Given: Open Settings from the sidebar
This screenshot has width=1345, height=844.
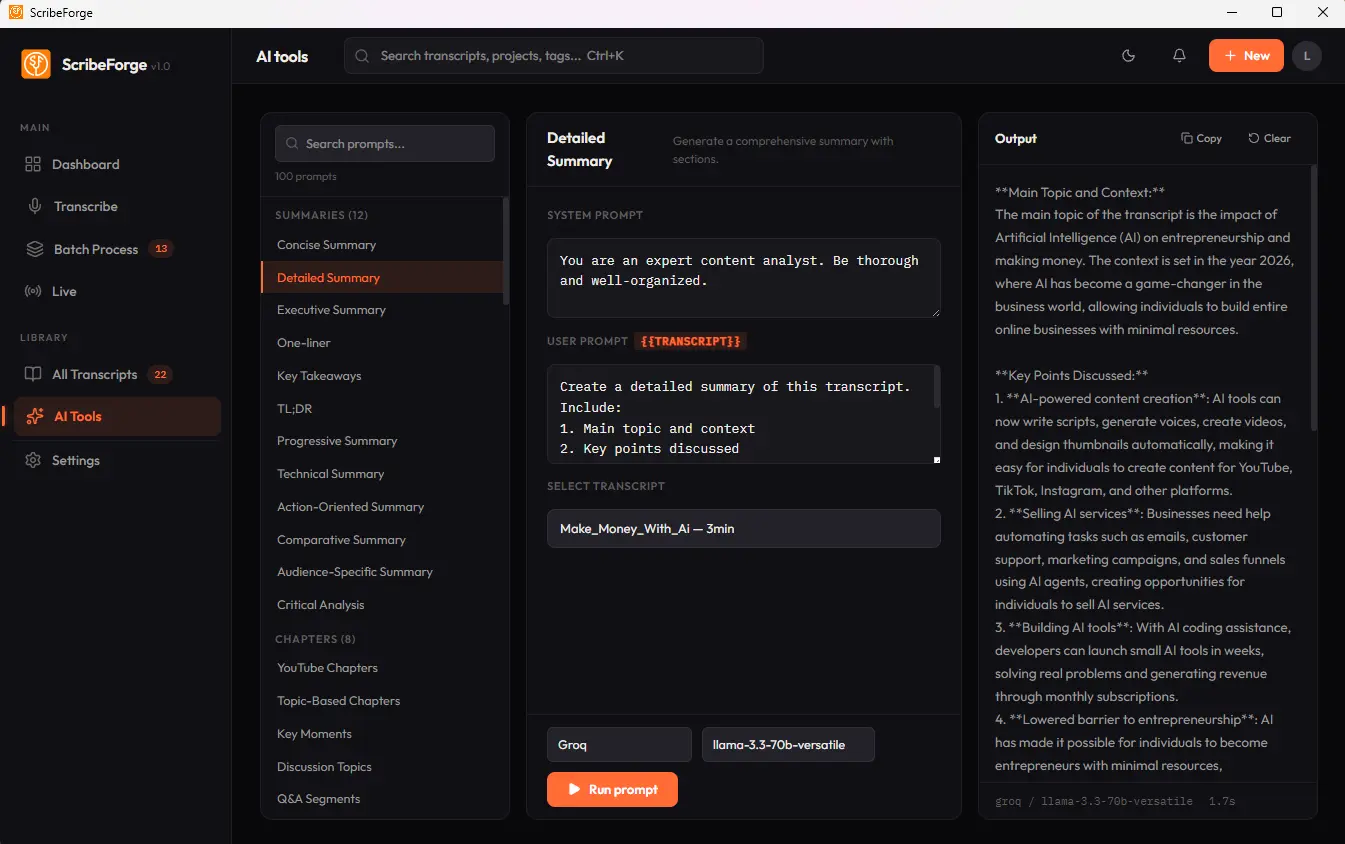Looking at the screenshot, I should [x=75, y=460].
